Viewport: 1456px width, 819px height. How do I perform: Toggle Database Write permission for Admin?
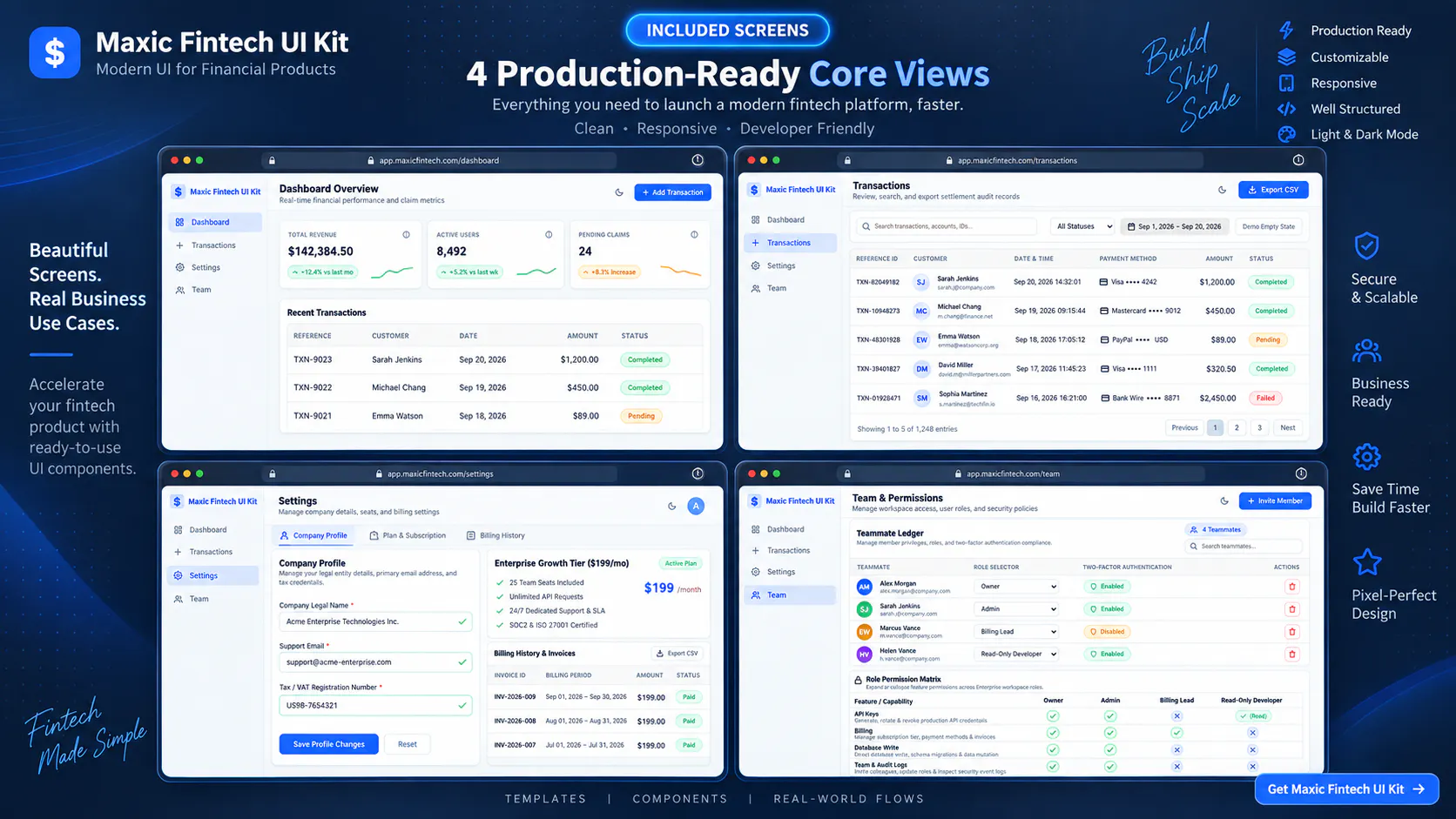click(x=1110, y=749)
